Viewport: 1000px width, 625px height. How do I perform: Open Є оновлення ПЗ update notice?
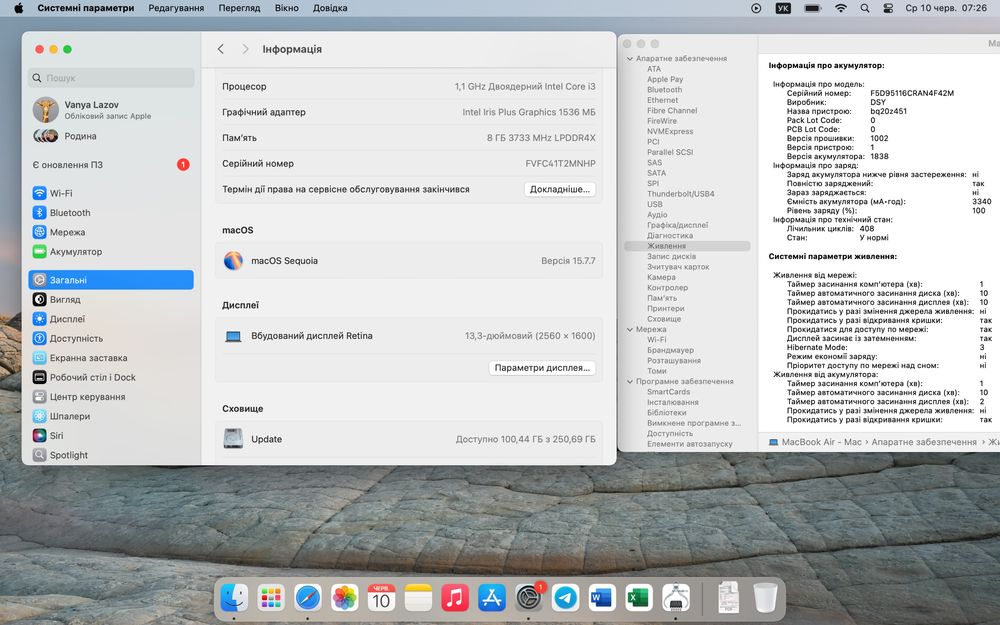point(111,165)
